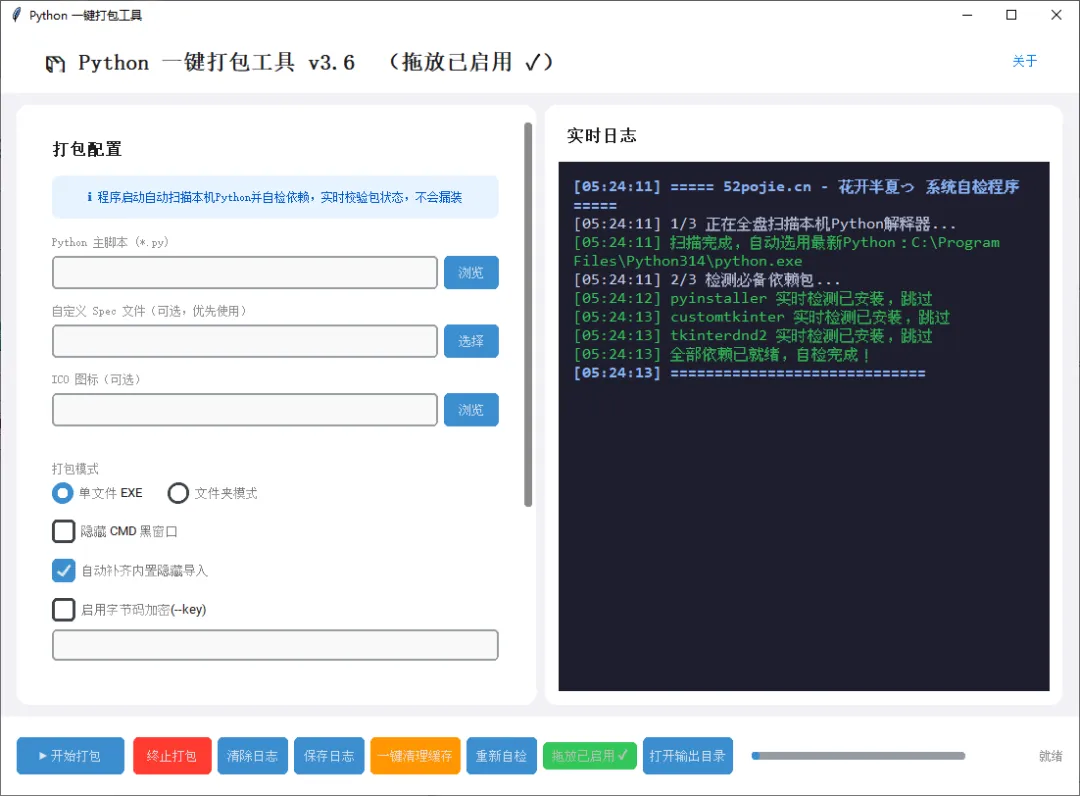The width and height of the screenshot is (1080, 796).
Task: Click the green 拖放已启用 button
Action: point(590,756)
